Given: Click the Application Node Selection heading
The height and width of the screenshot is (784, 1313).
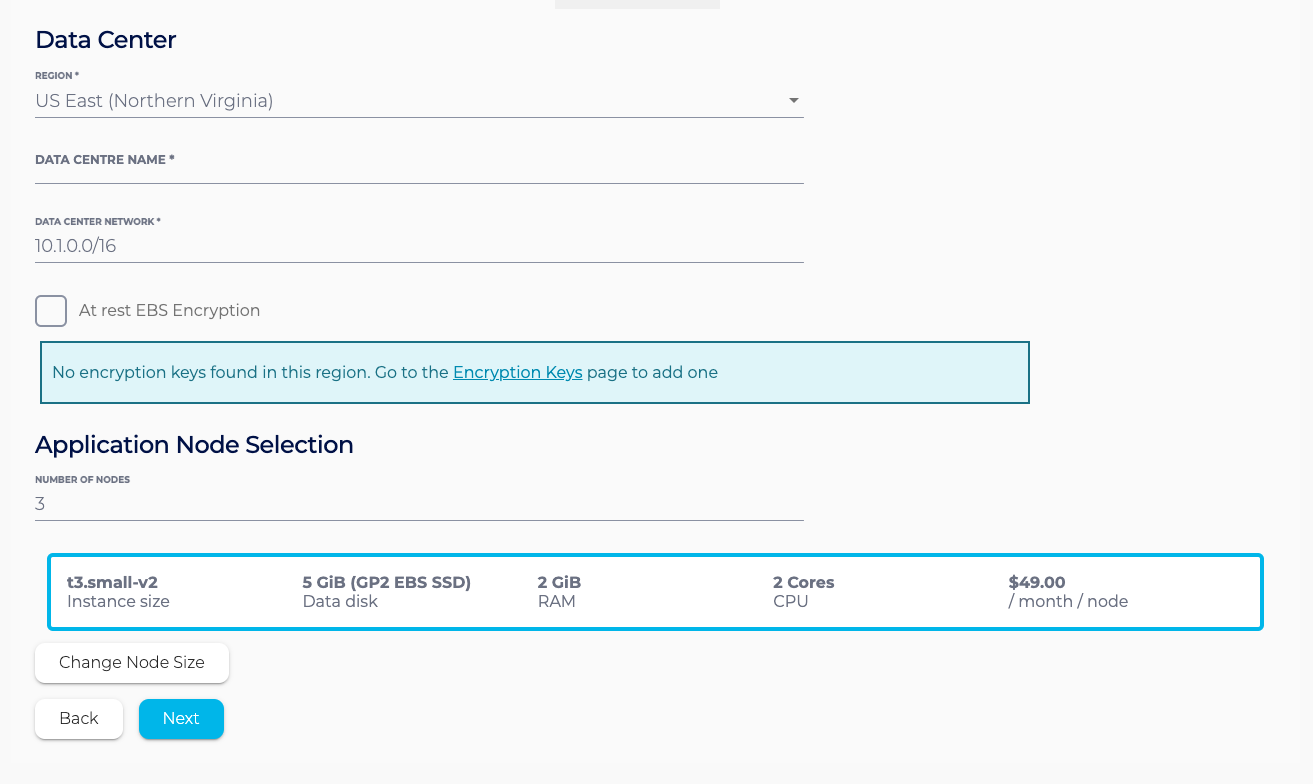Looking at the screenshot, I should click(194, 445).
